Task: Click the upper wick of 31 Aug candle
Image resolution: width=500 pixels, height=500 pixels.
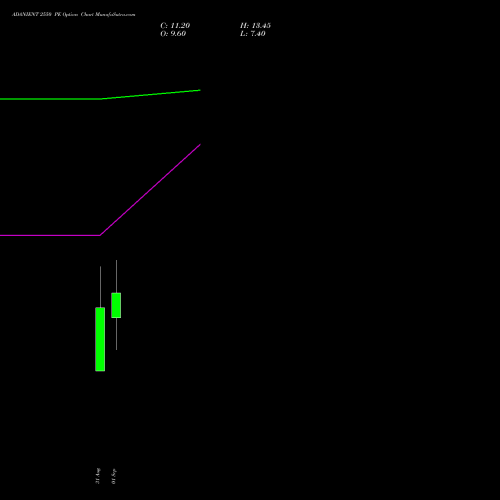Action: pos(100,287)
